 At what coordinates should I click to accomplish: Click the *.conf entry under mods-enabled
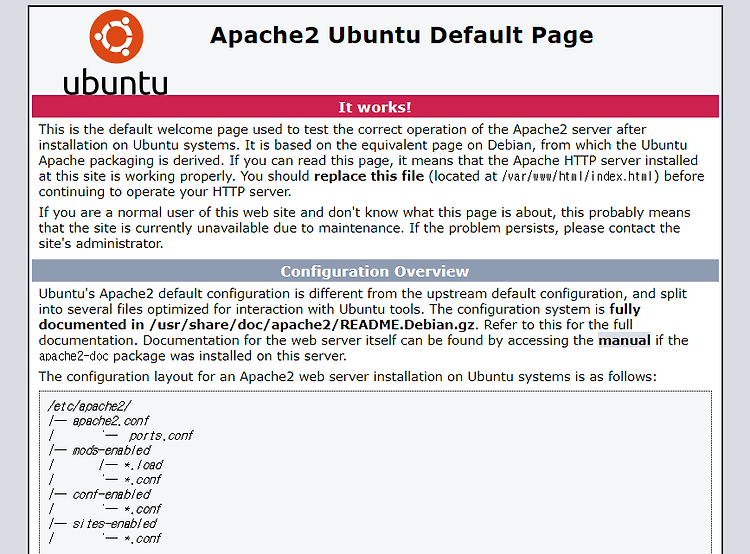143,480
